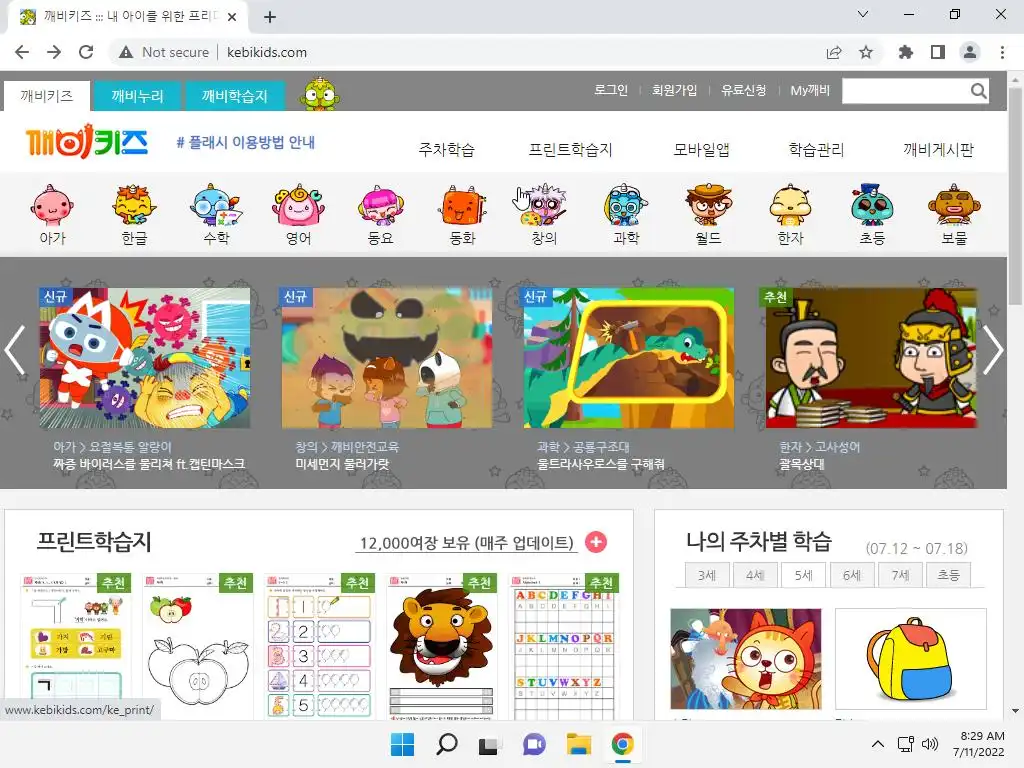
Task: Select the 6세 age tab
Action: (x=852, y=575)
